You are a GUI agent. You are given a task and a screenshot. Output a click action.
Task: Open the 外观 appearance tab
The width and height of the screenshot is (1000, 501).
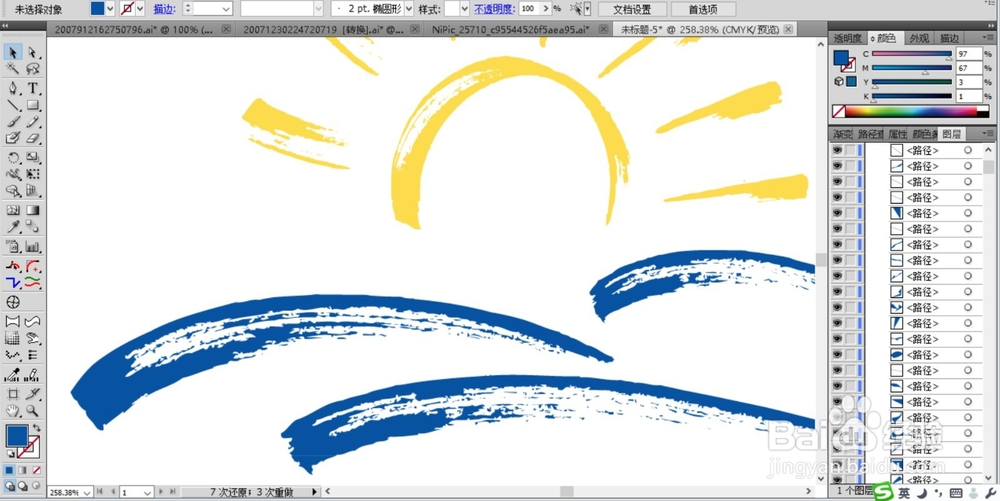(x=919, y=38)
